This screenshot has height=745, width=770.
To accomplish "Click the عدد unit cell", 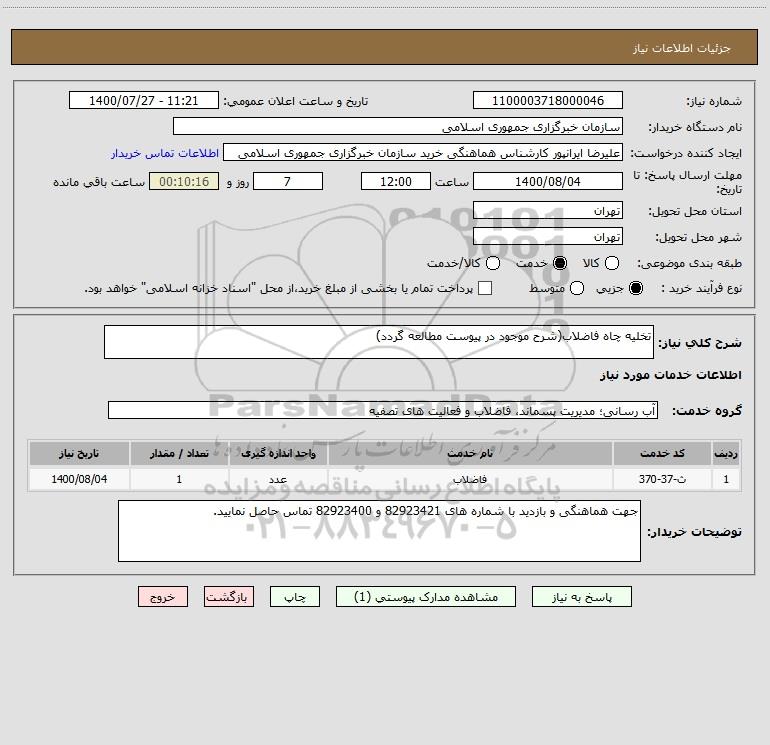I will click(278, 479).
